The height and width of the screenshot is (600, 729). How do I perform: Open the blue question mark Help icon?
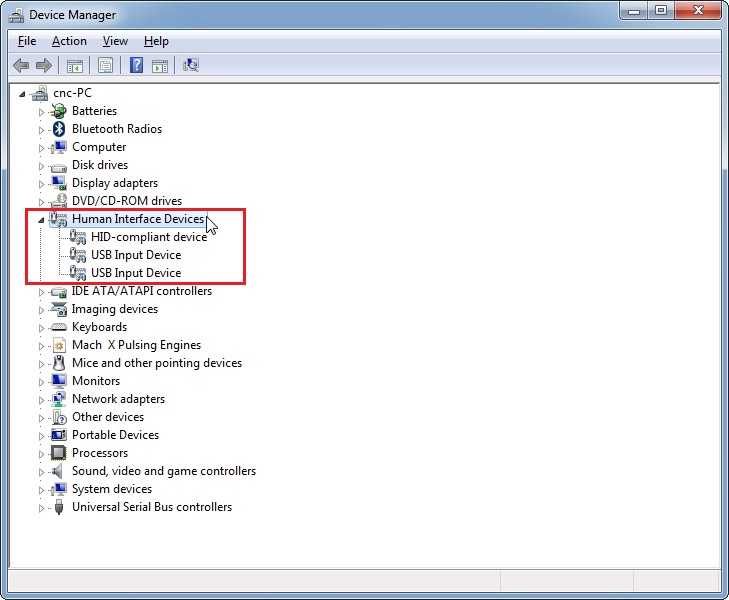(x=136, y=65)
